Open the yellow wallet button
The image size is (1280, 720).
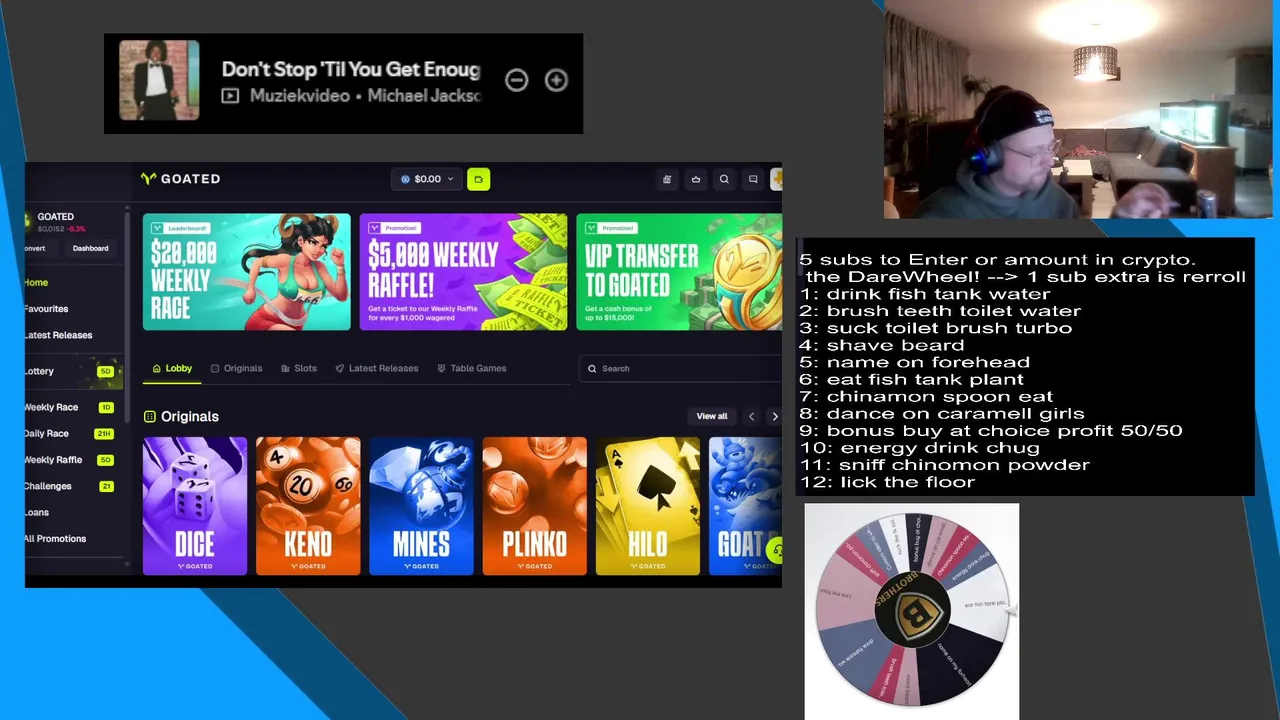[x=478, y=179]
